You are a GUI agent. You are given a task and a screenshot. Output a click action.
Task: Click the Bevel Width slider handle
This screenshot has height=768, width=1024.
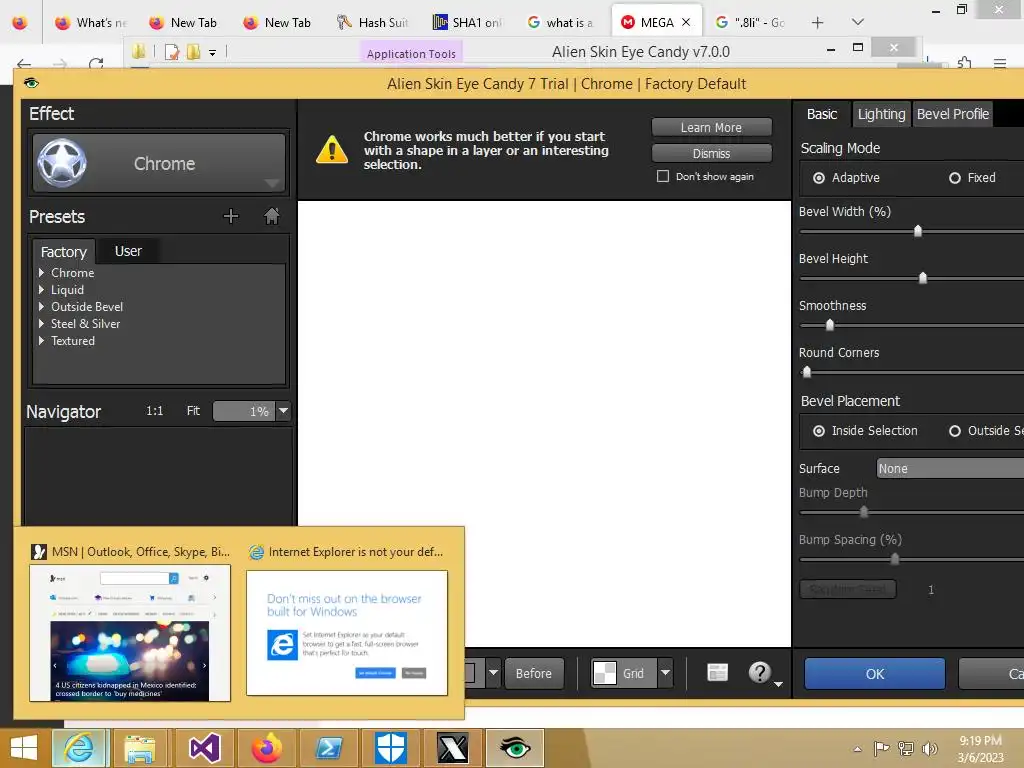918,231
